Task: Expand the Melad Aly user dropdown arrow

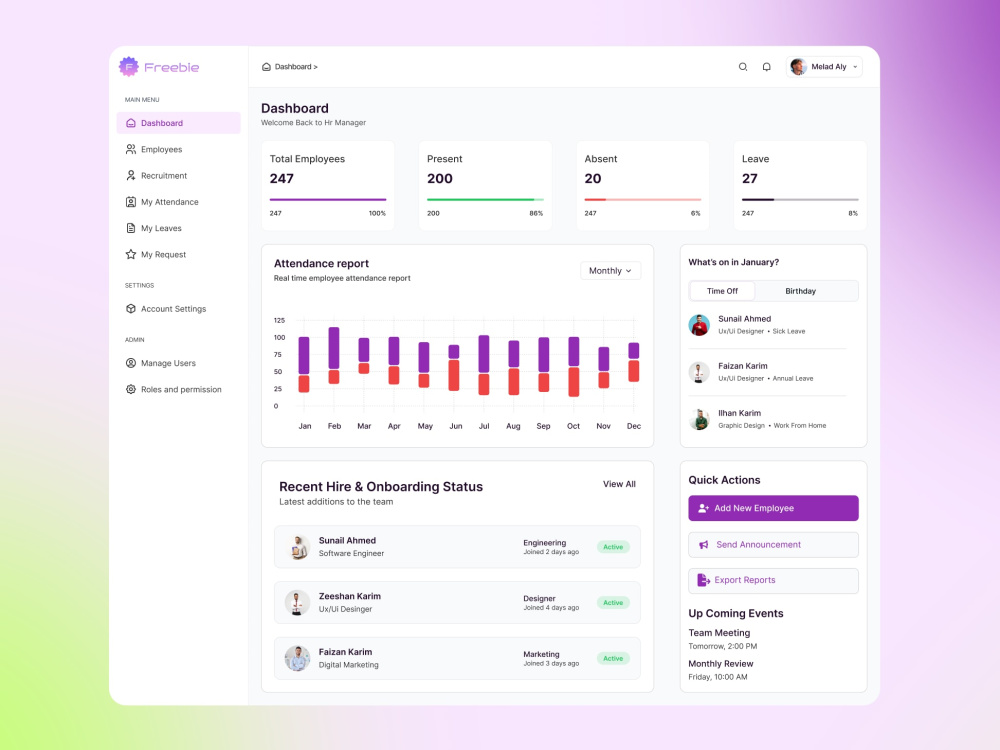Action: tap(855, 67)
